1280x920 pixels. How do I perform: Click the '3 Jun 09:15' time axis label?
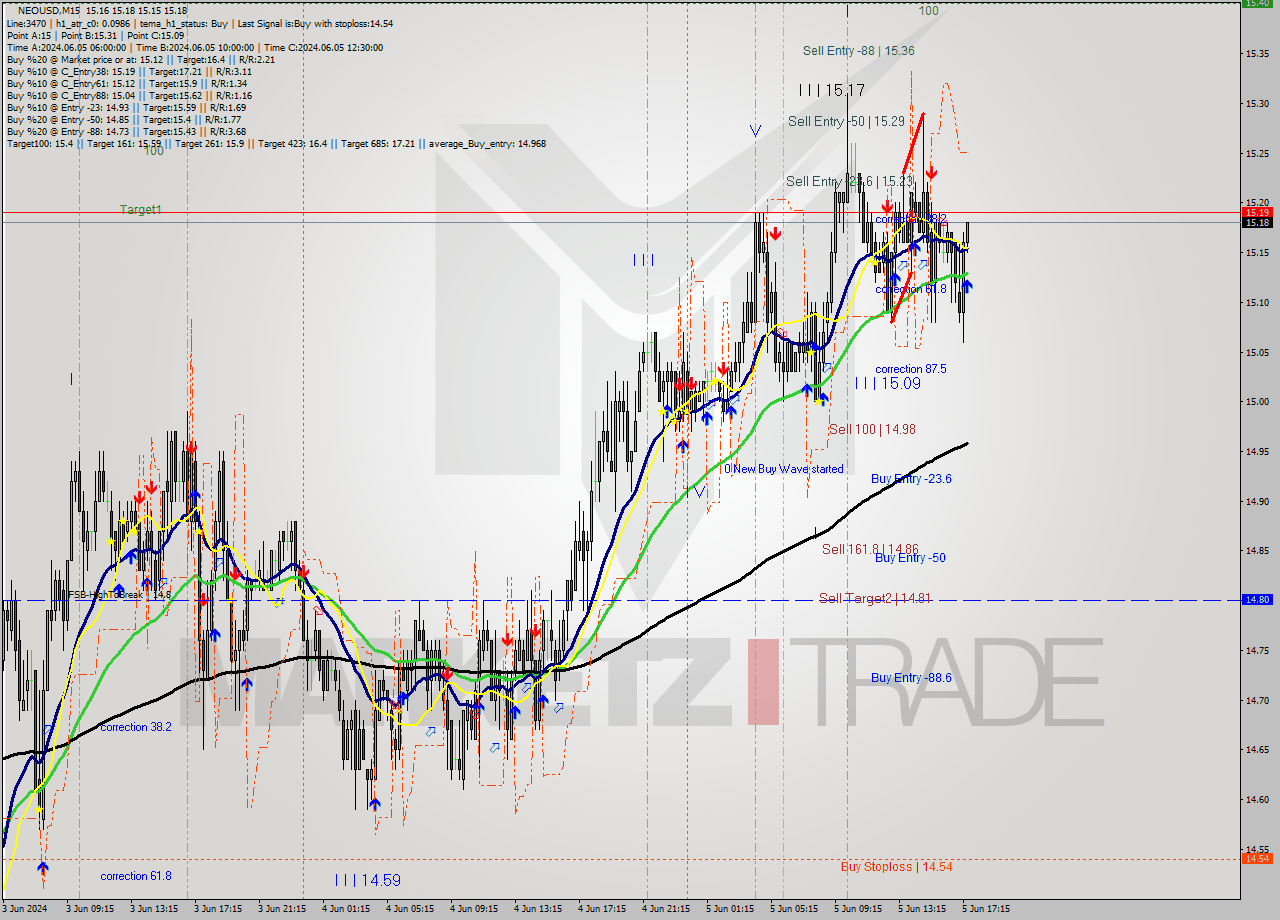(89, 909)
